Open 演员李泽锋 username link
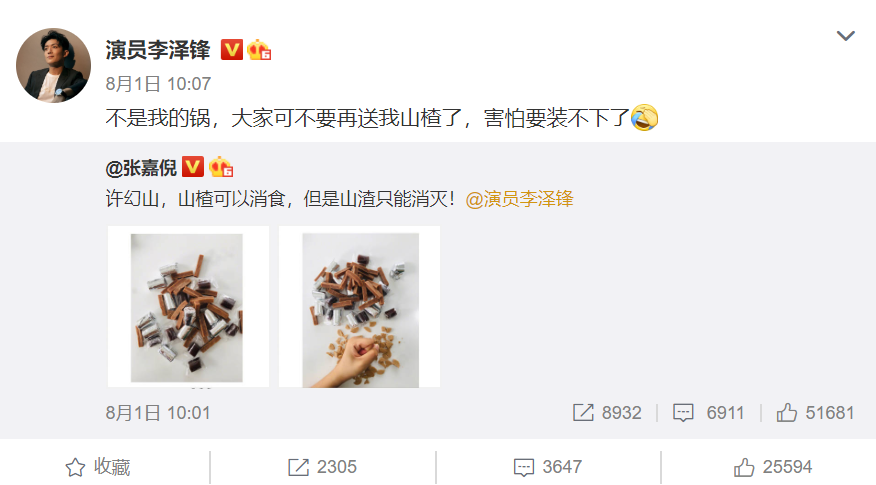 (158, 50)
